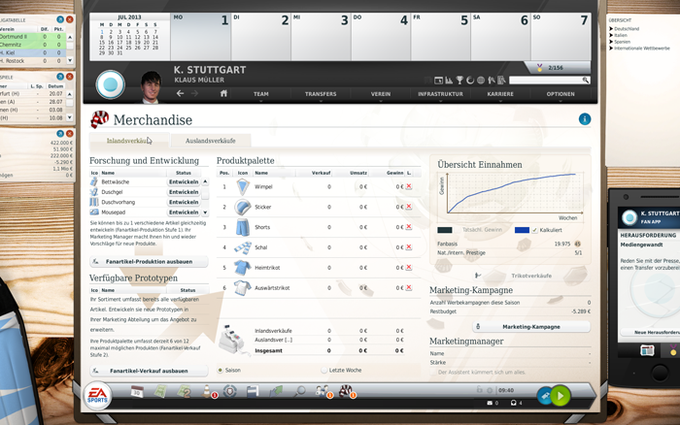
Task: Select the Saison radio button
Action: point(220,370)
